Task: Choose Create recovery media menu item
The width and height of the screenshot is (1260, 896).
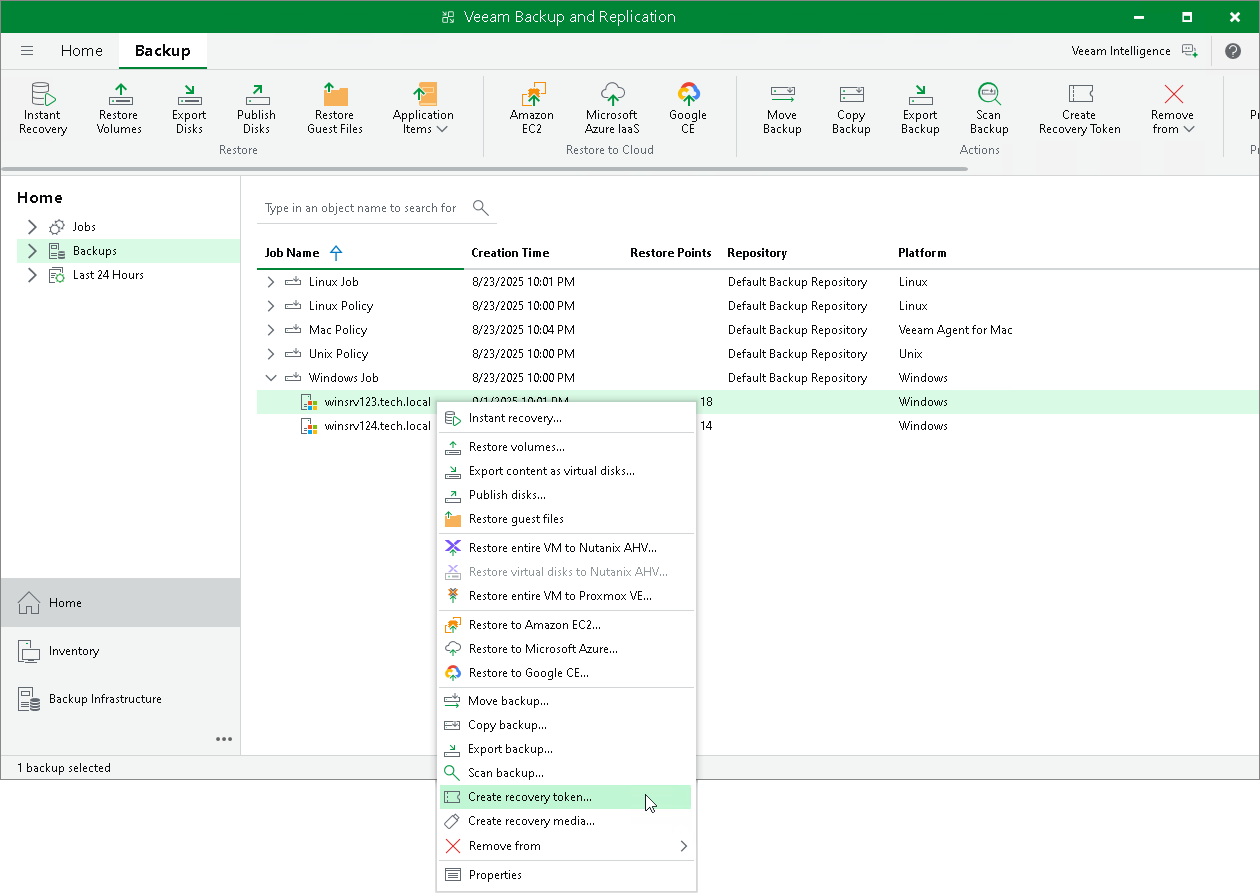Action: click(x=566, y=821)
